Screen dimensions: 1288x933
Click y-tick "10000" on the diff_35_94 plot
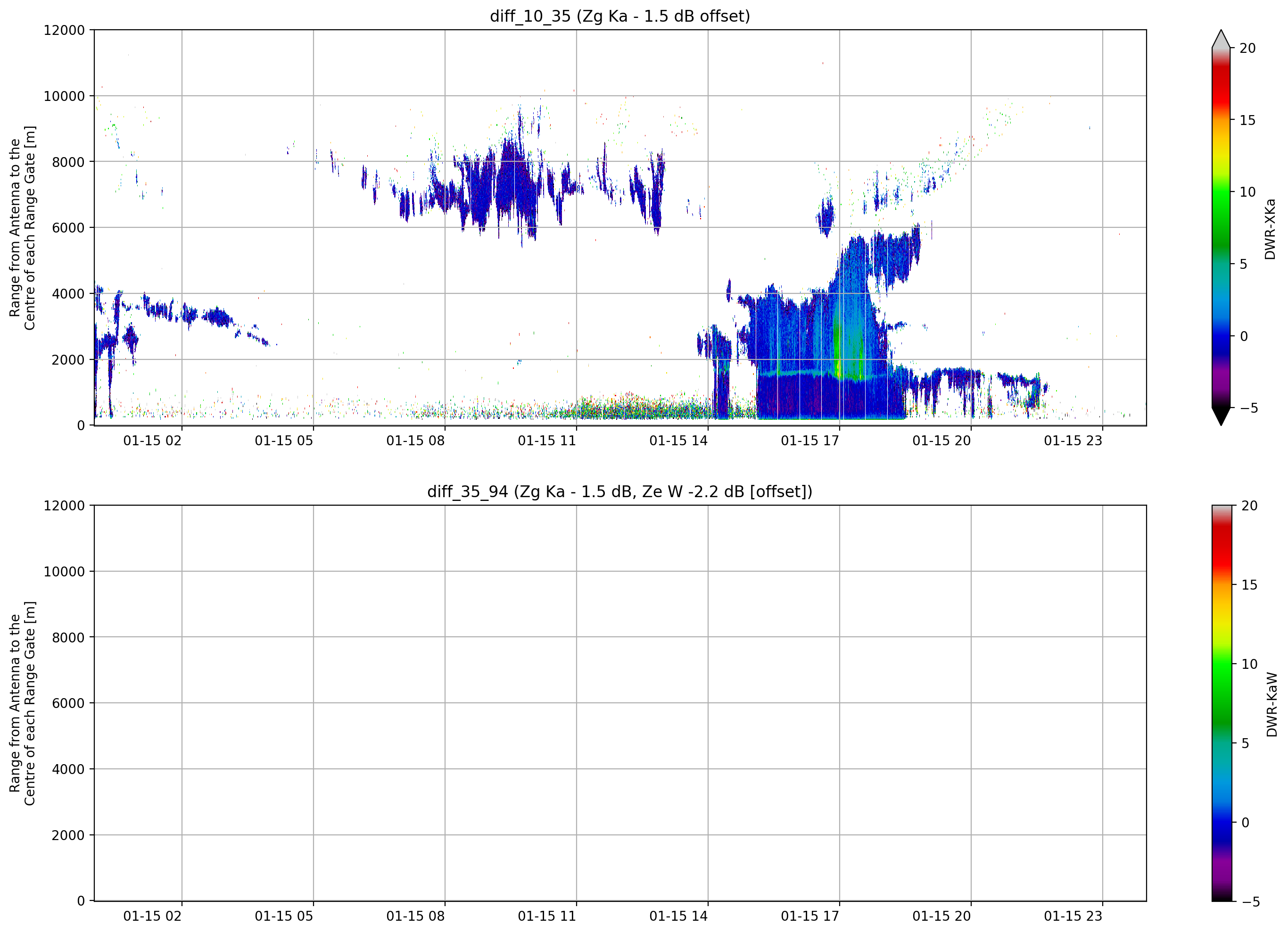tap(64, 572)
